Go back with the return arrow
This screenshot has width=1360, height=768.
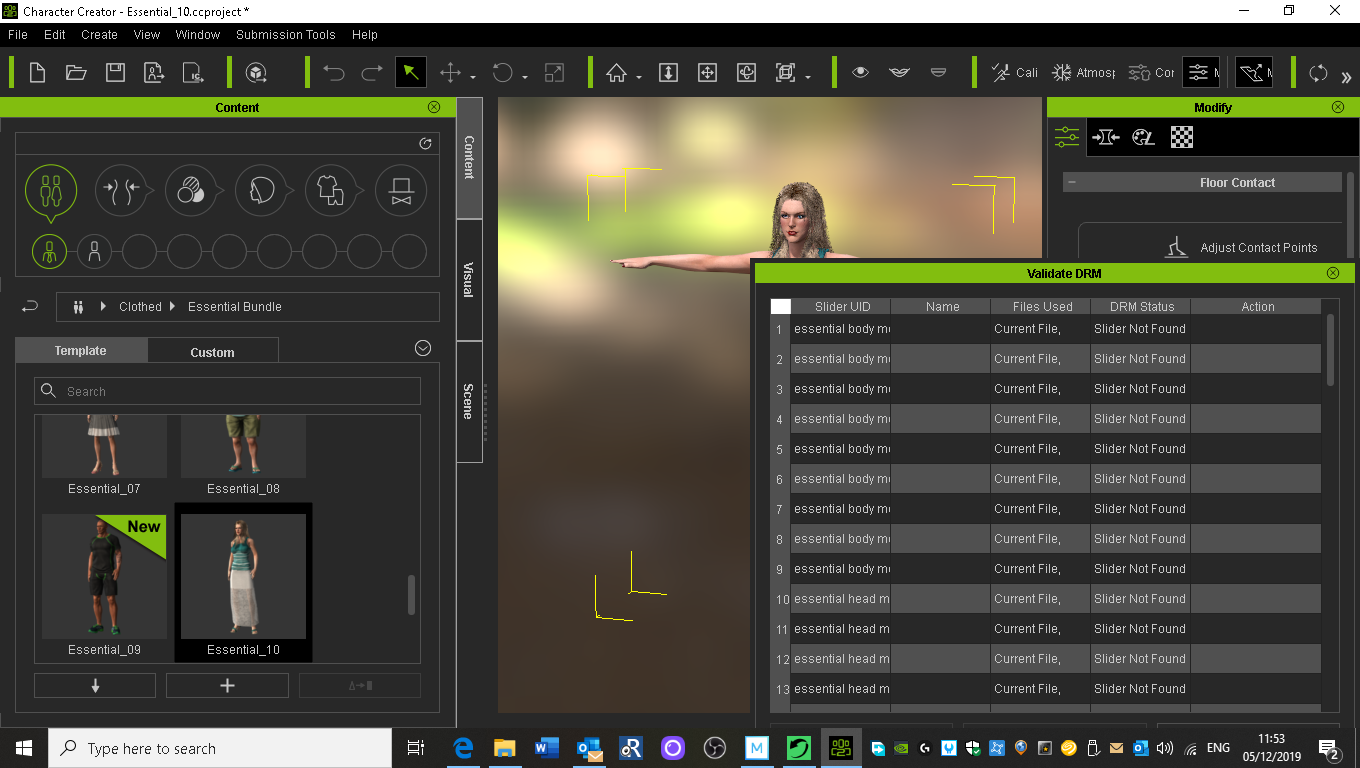click(30, 307)
